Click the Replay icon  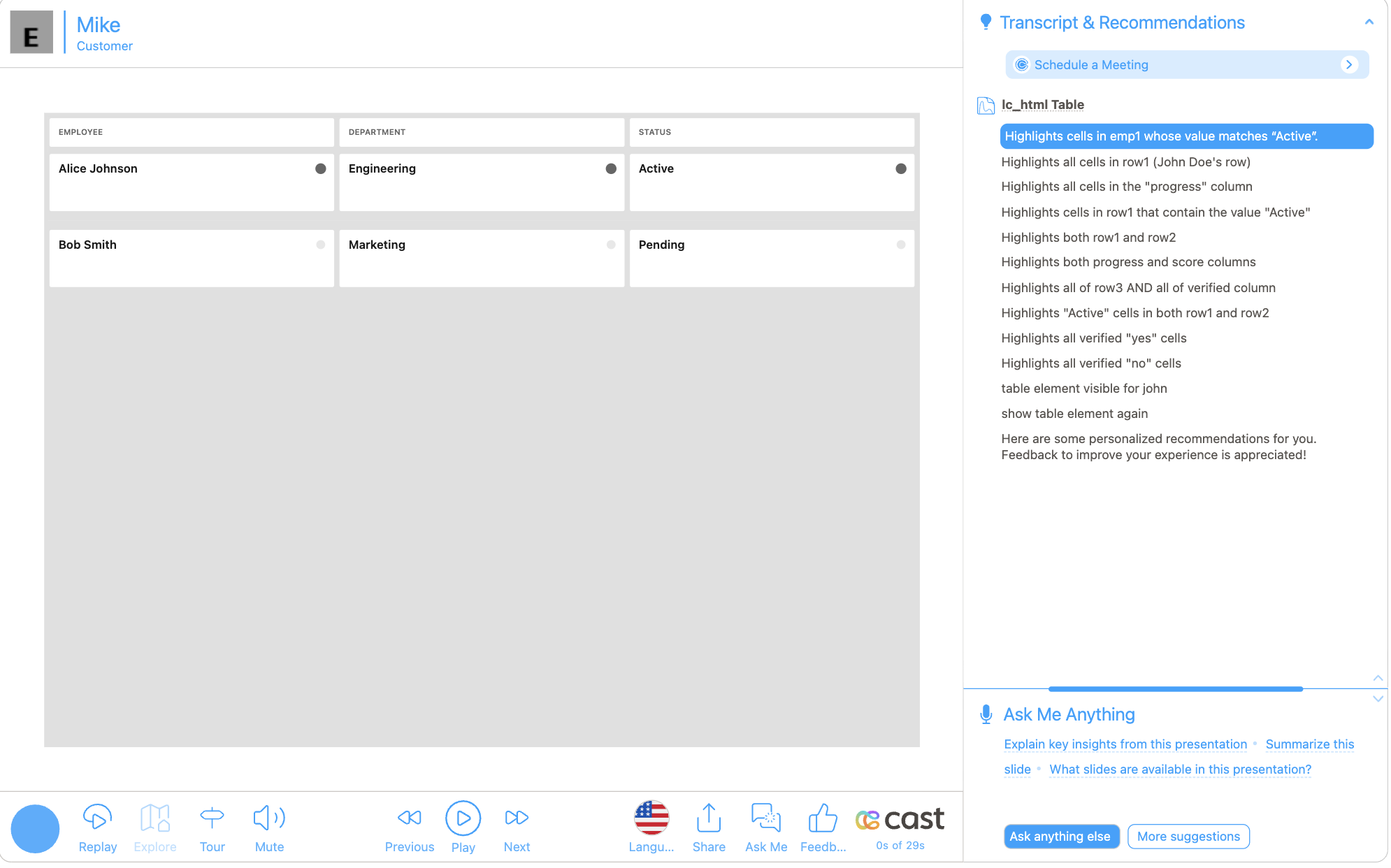pyautogui.click(x=97, y=817)
